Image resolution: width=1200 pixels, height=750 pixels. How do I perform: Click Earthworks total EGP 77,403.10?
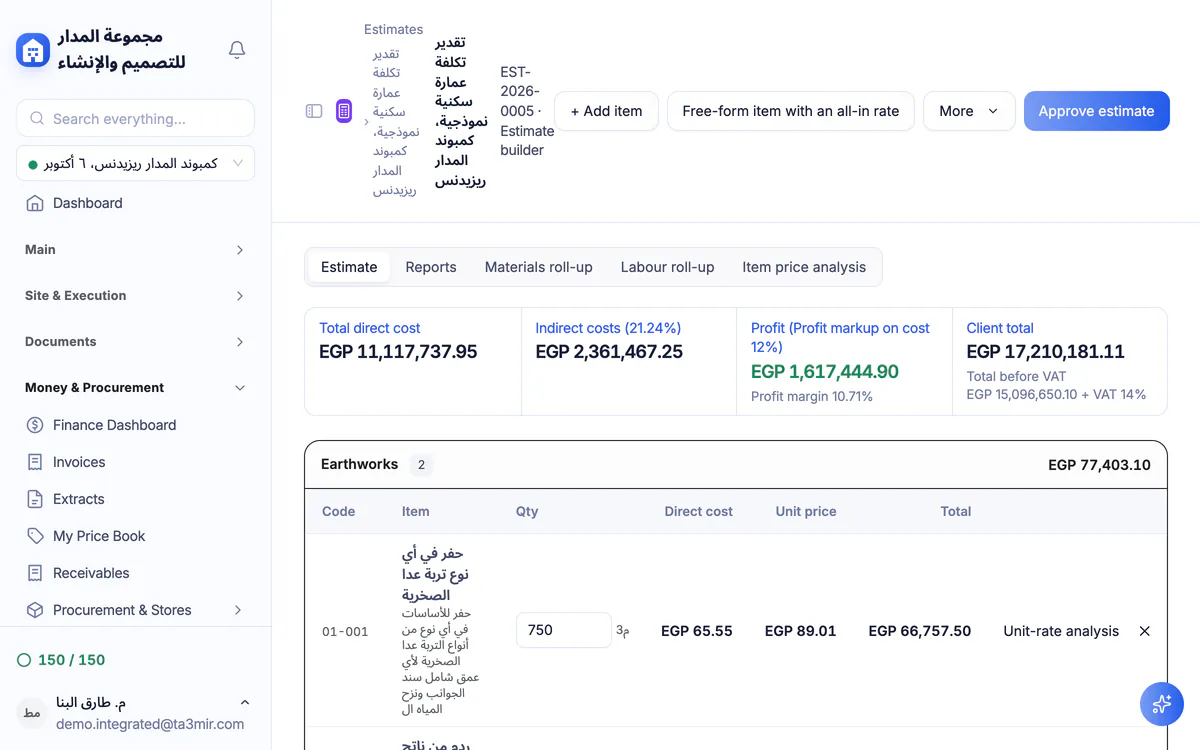pyautogui.click(x=1099, y=465)
